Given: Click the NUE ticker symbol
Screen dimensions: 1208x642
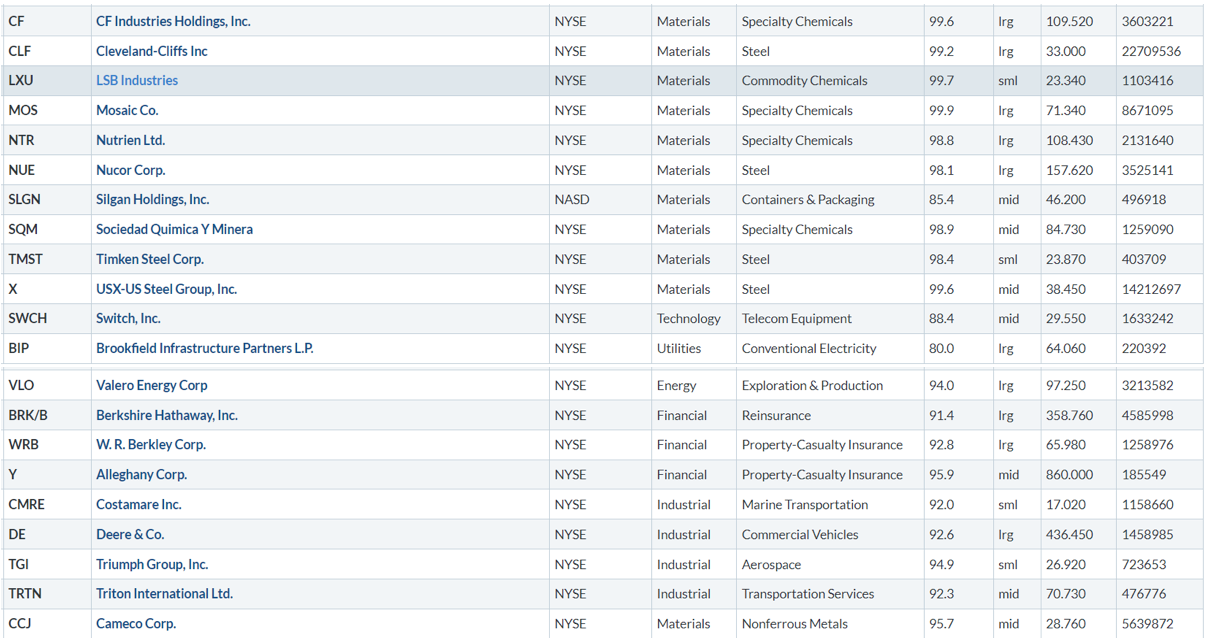Looking at the screenshot, I should coord(22,170).
